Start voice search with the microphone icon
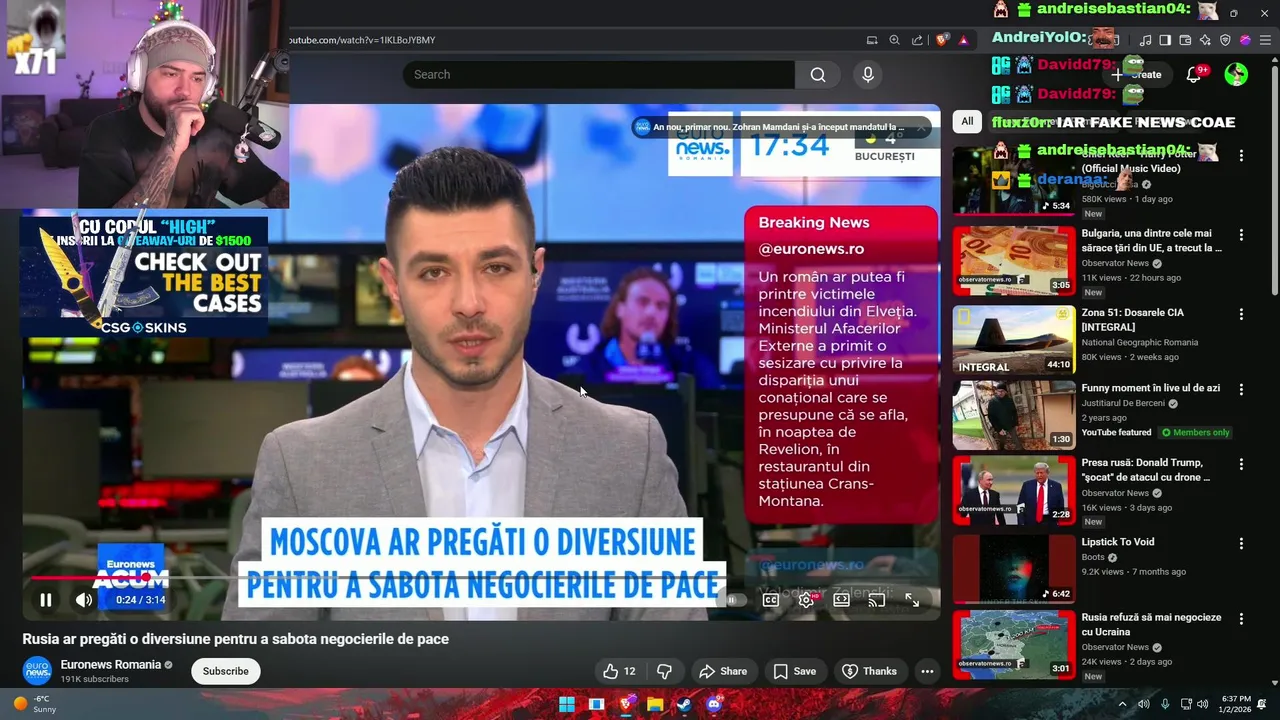 868,74
